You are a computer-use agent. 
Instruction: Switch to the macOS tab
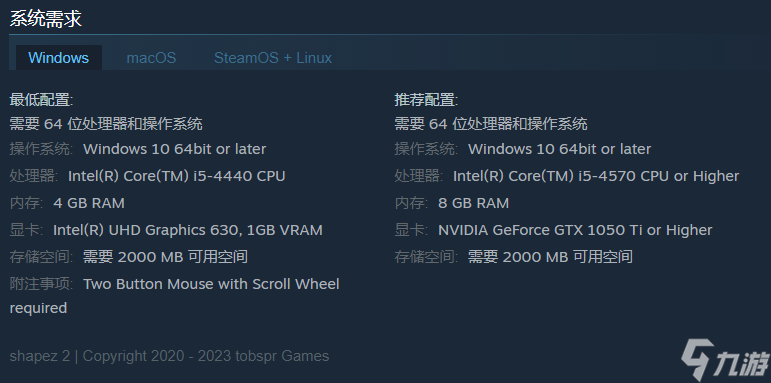click(151, 58)
